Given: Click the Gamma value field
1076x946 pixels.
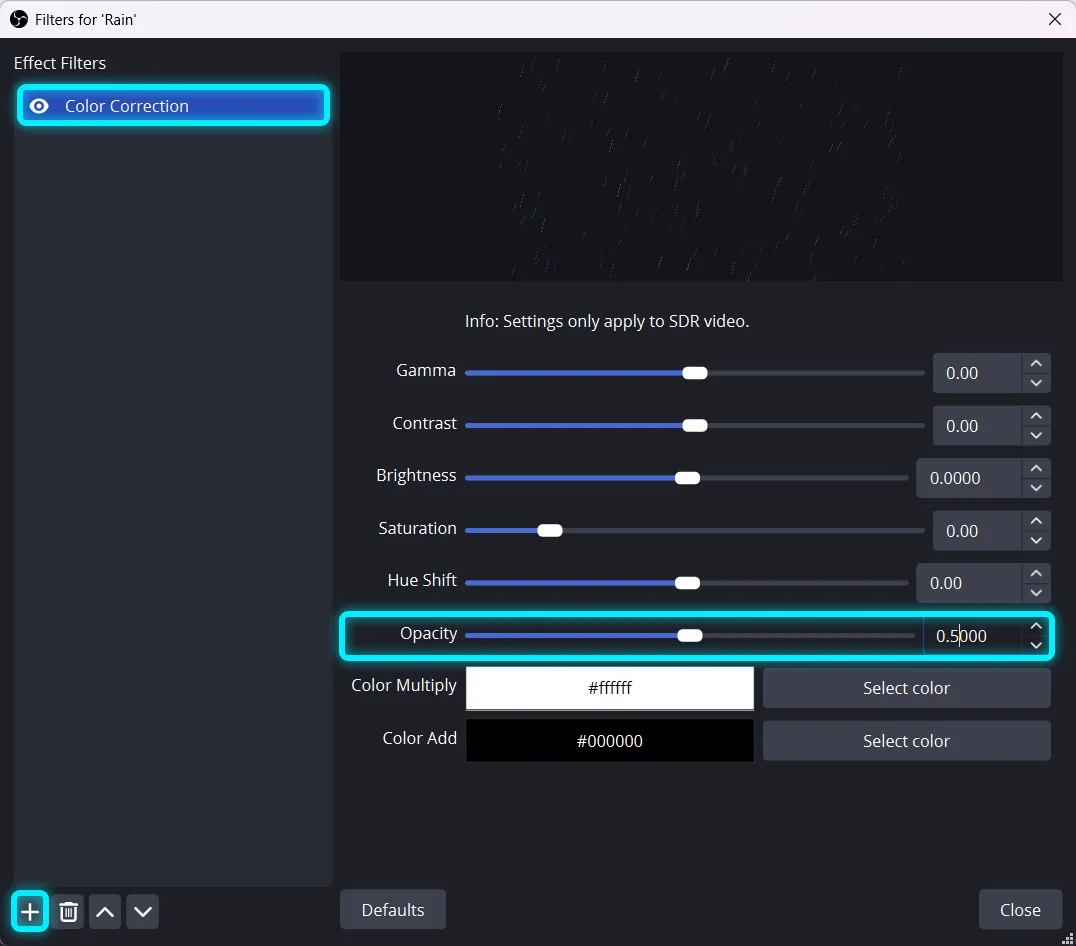Looking at the screenshot, I should pos(978,373).
